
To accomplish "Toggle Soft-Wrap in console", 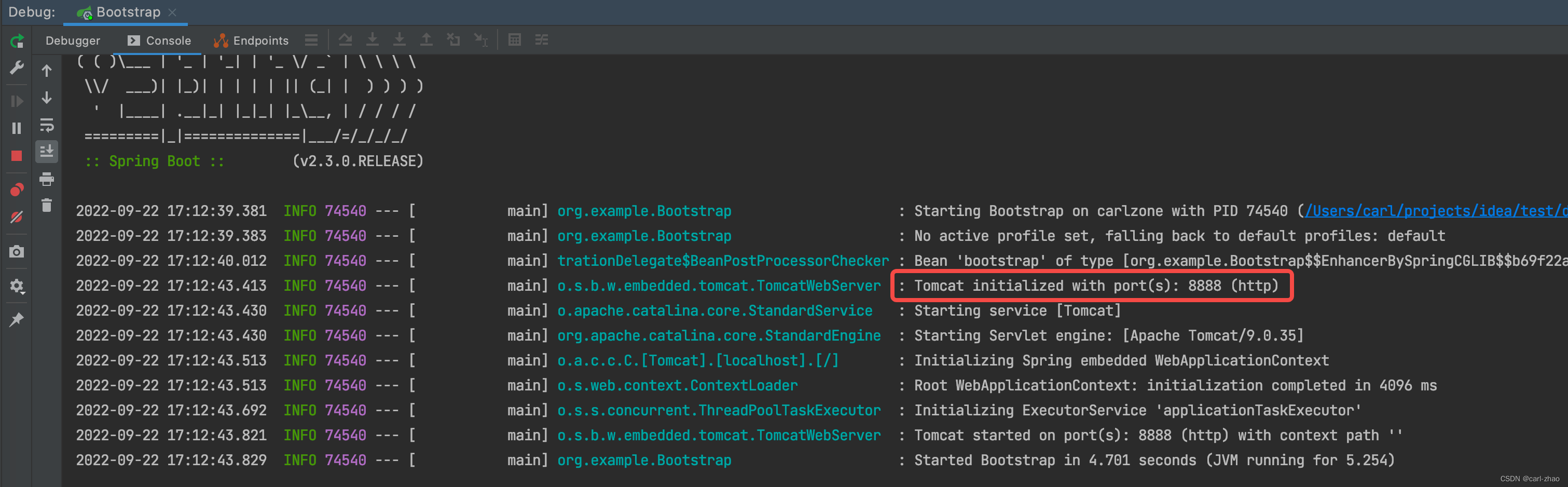I will pyautogui.click(x=47, y=125).
